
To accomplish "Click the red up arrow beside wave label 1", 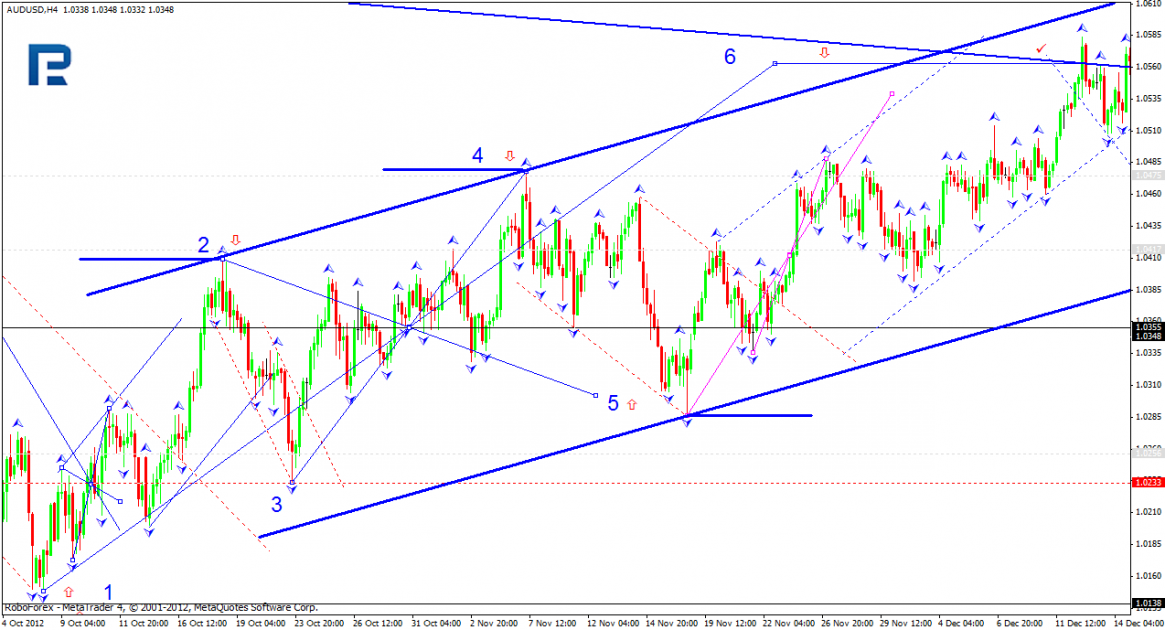I will (x=69, y=592).
